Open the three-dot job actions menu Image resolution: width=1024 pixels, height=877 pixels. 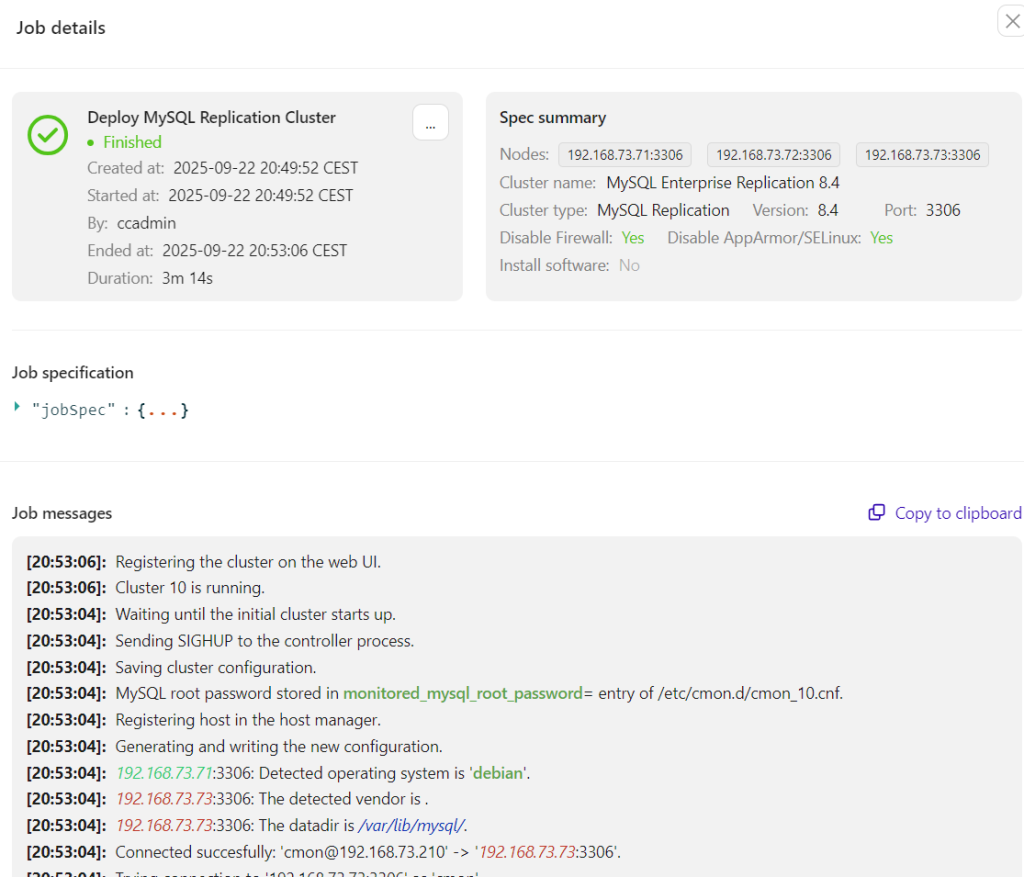(430, 123)
